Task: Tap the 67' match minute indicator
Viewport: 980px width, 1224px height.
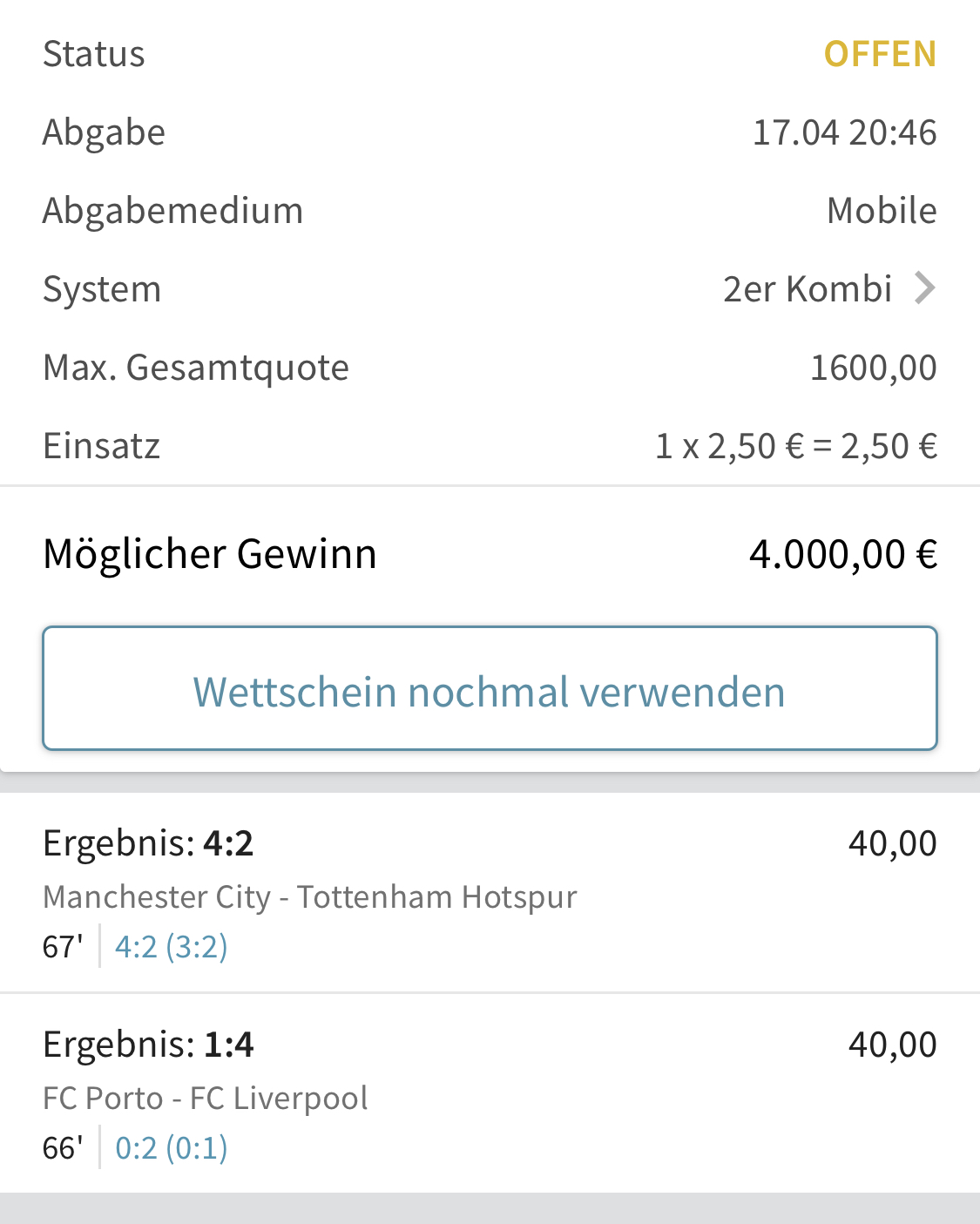Action: (x=63, y=947)
